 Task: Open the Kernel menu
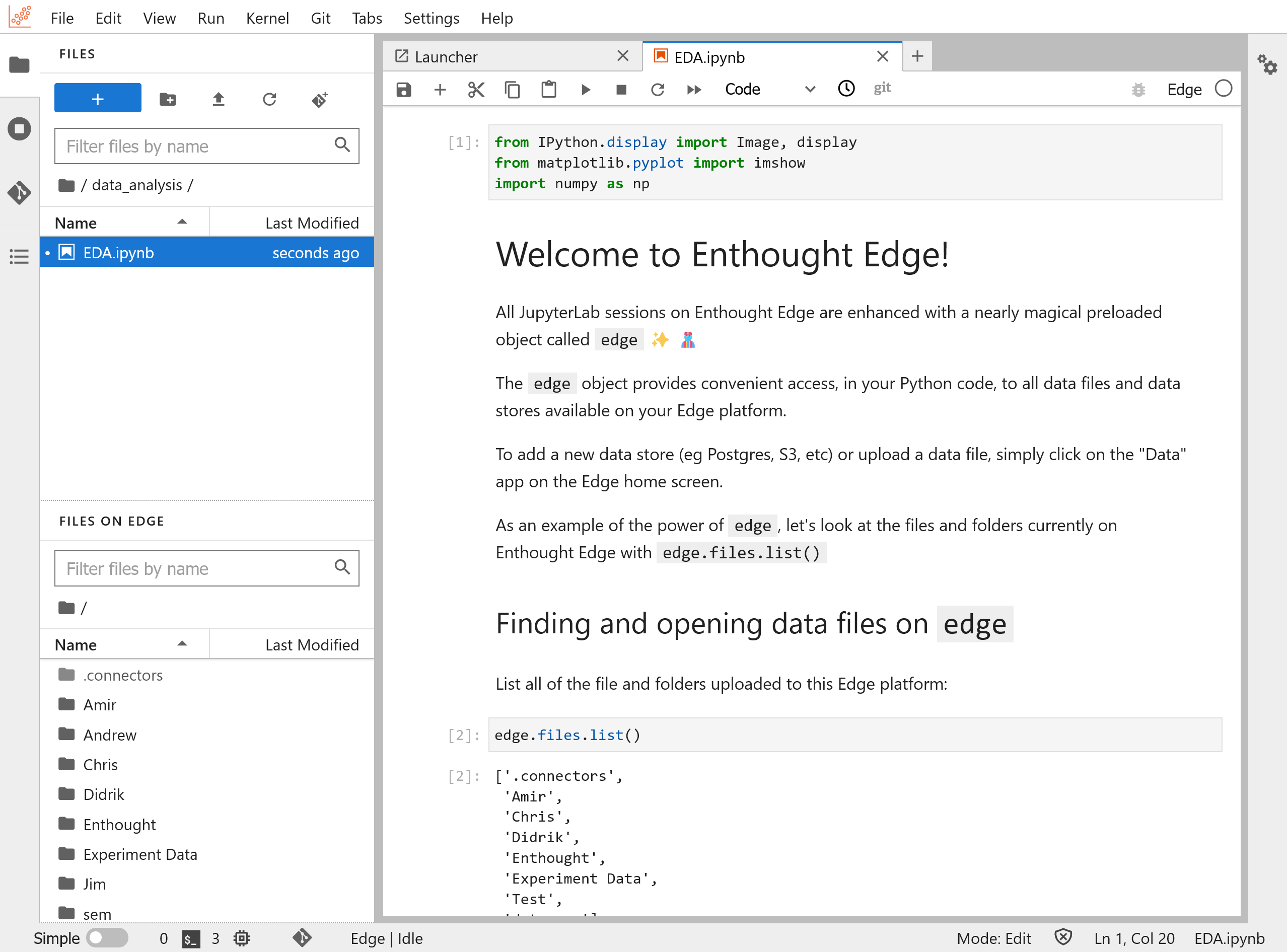tap(267, 18)
